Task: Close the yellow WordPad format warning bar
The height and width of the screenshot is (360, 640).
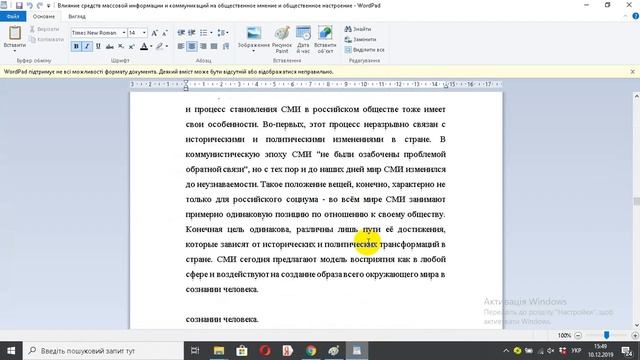Action: [633, 71]
